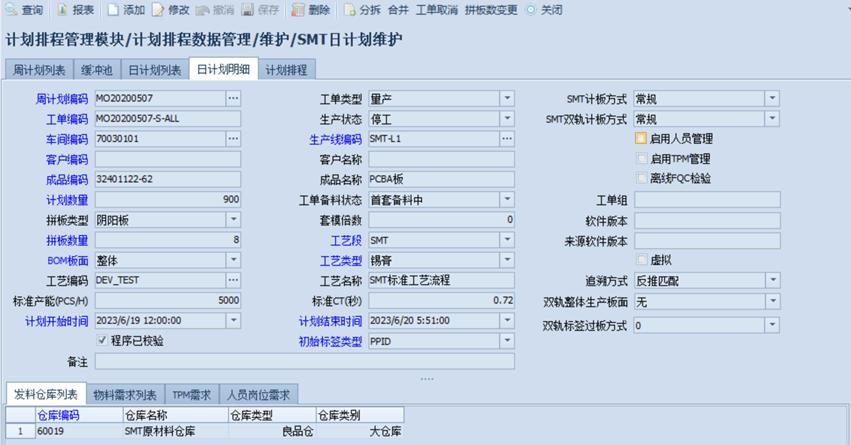This screenshot has width=851, height=445.
Task: Click the 查询 search icon in toolbar
Action: point(11,10)
